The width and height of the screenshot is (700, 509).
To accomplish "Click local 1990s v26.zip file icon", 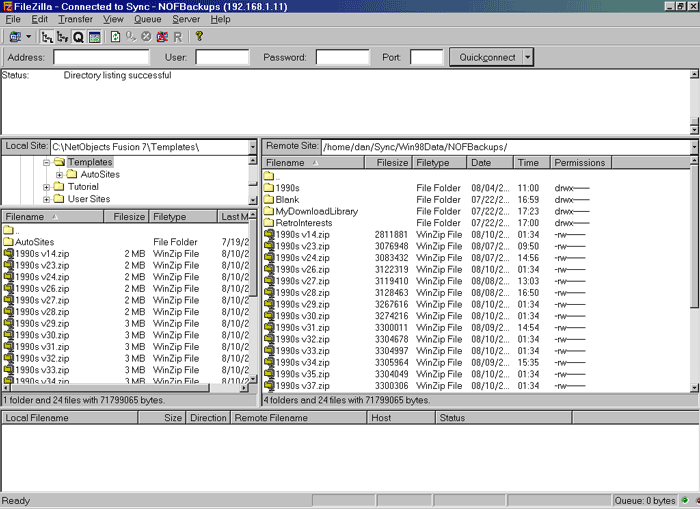I will (8, 288).
